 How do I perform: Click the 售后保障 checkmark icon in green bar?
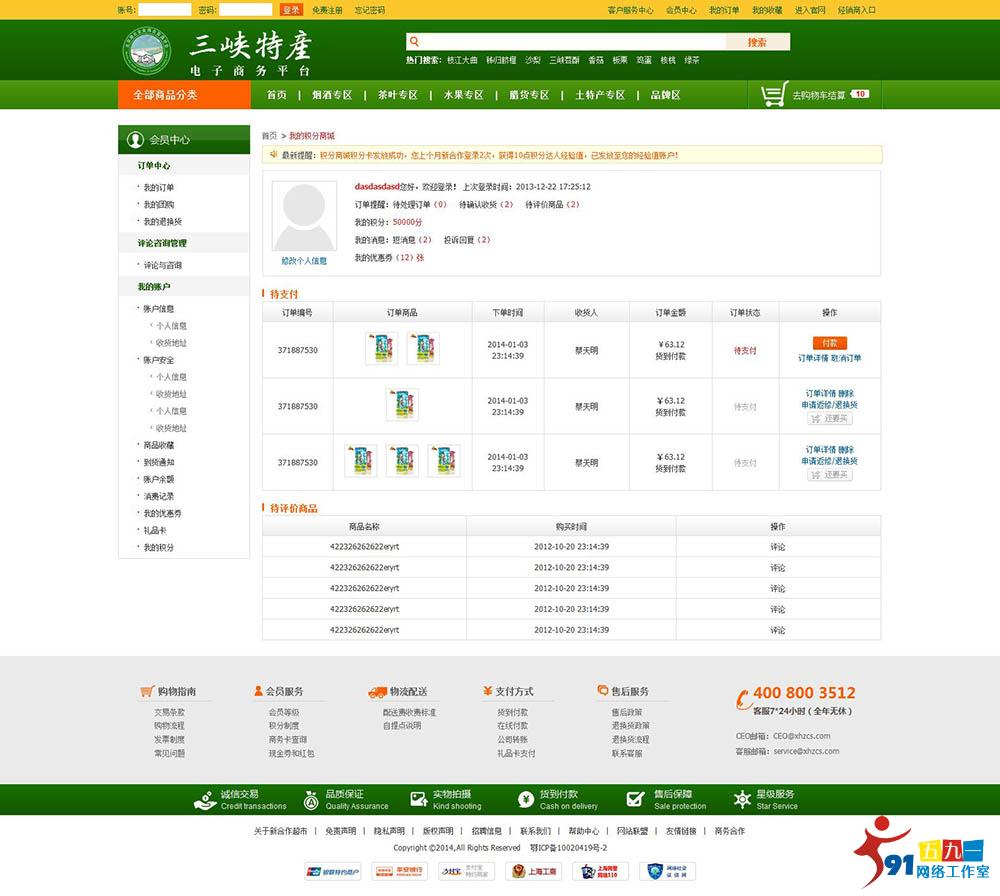tap(635, 799)
